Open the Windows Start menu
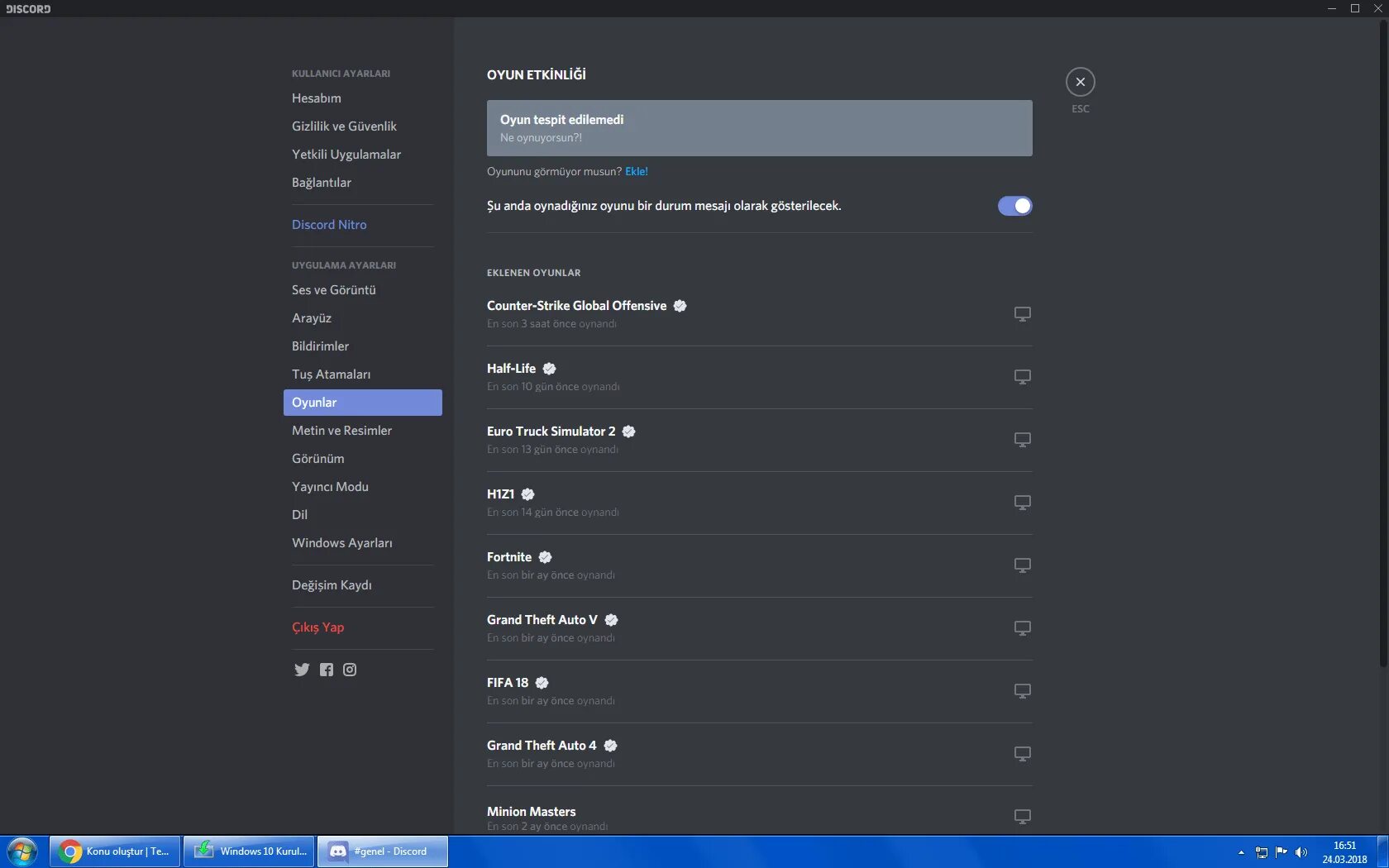Screen dimensions: 1389x868 point(22,851)
